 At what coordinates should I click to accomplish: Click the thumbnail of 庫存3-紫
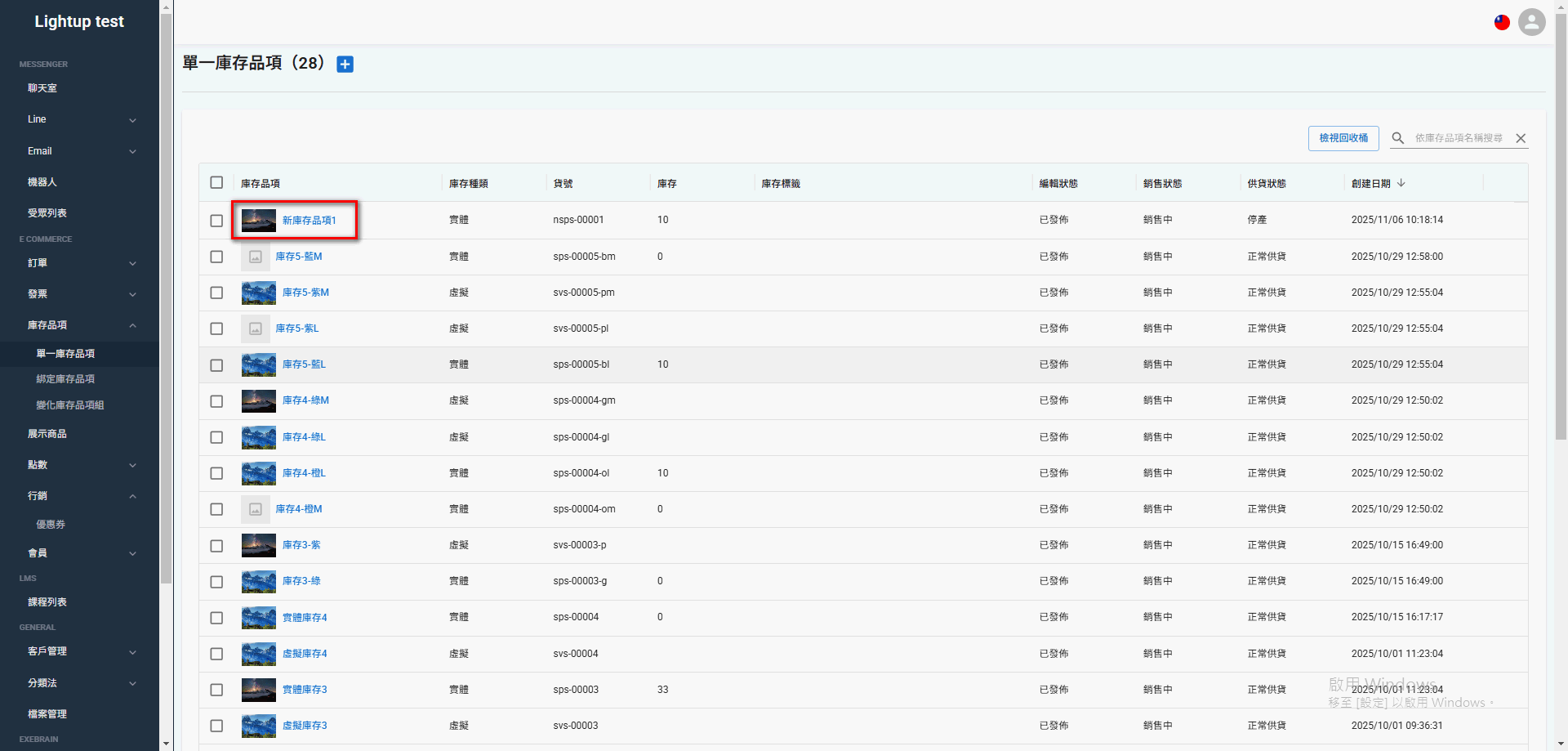pyautogui.click(x=258, y=545)
